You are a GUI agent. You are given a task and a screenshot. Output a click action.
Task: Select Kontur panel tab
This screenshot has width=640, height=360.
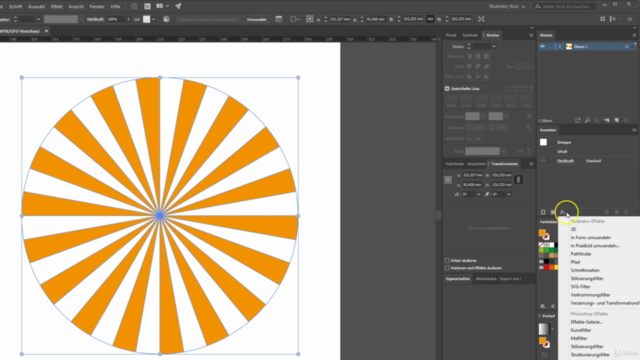pyautogui.click(x=493, y=35)
